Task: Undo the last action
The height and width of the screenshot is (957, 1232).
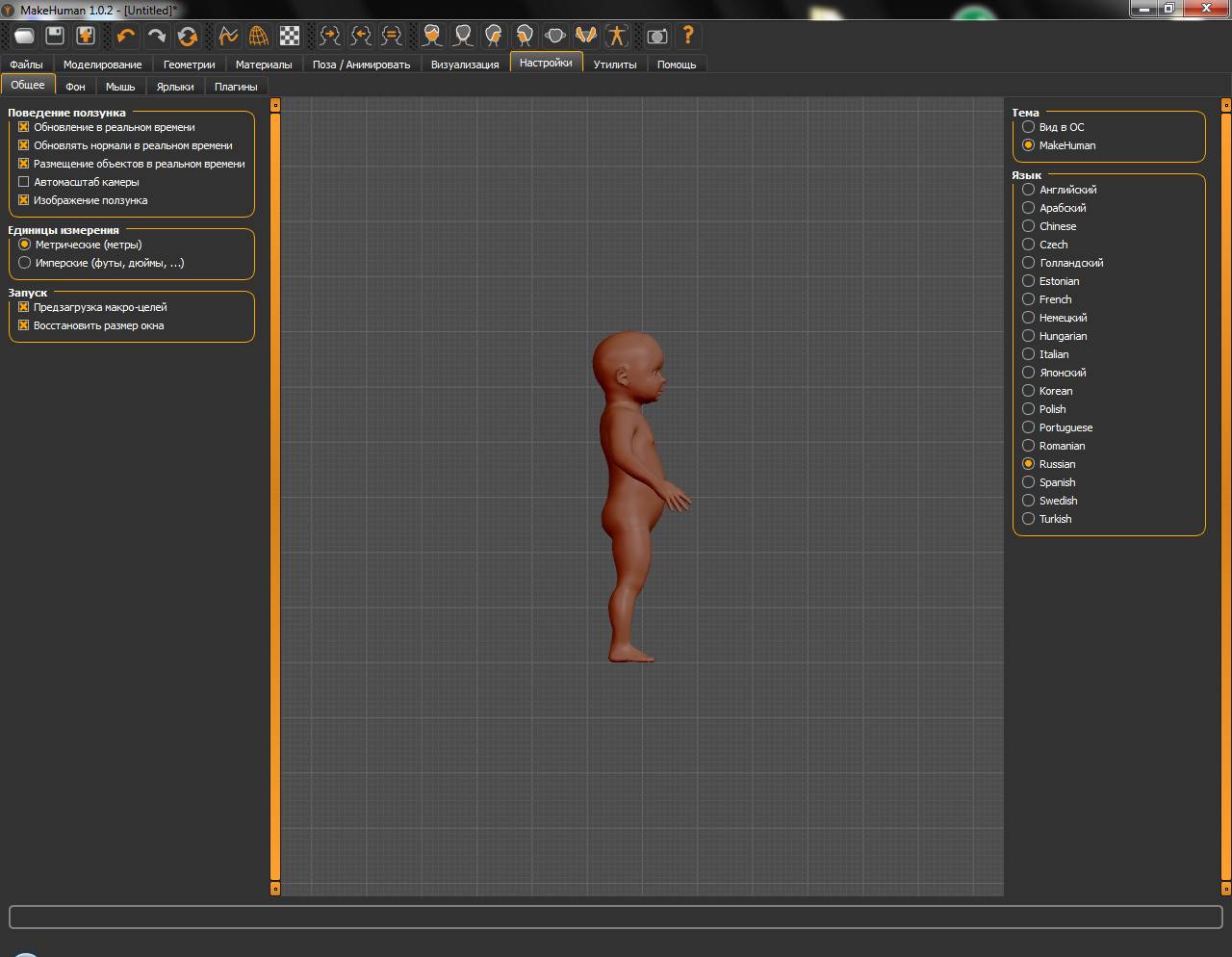Action: [x=125, y=36]
